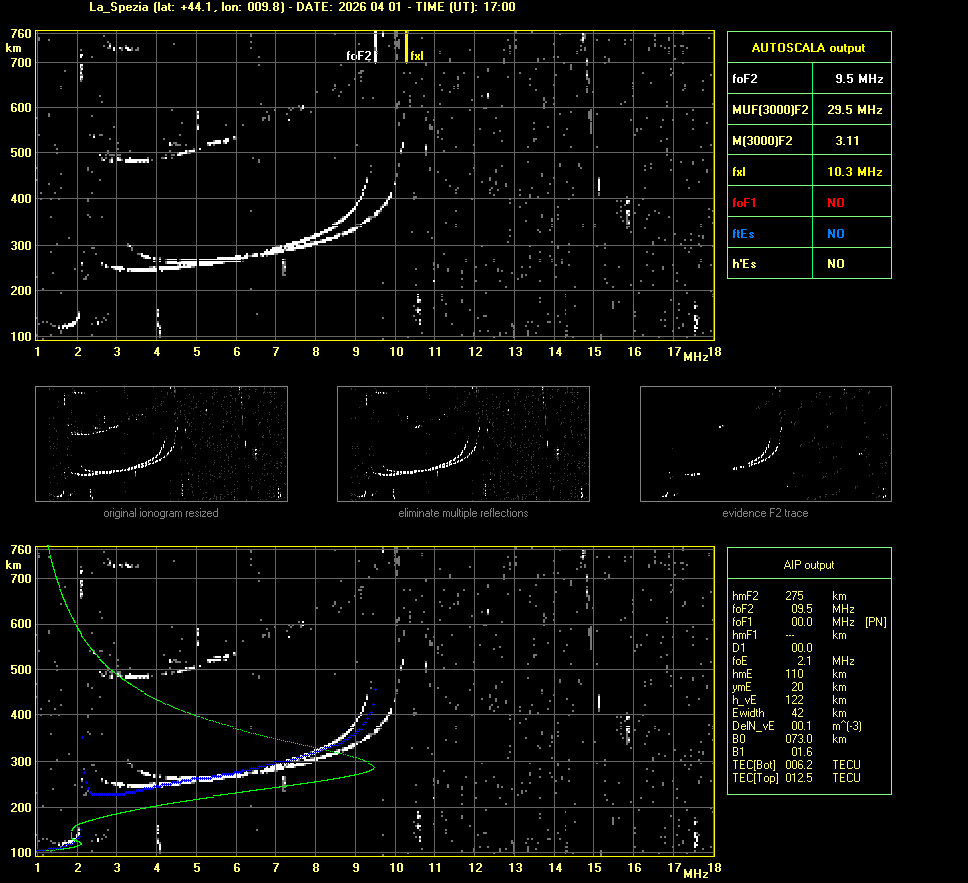Image resolution: width=968 pixels, height=883 pixels.
Task: Click the AIP output panel title
Action: (808, 565)
